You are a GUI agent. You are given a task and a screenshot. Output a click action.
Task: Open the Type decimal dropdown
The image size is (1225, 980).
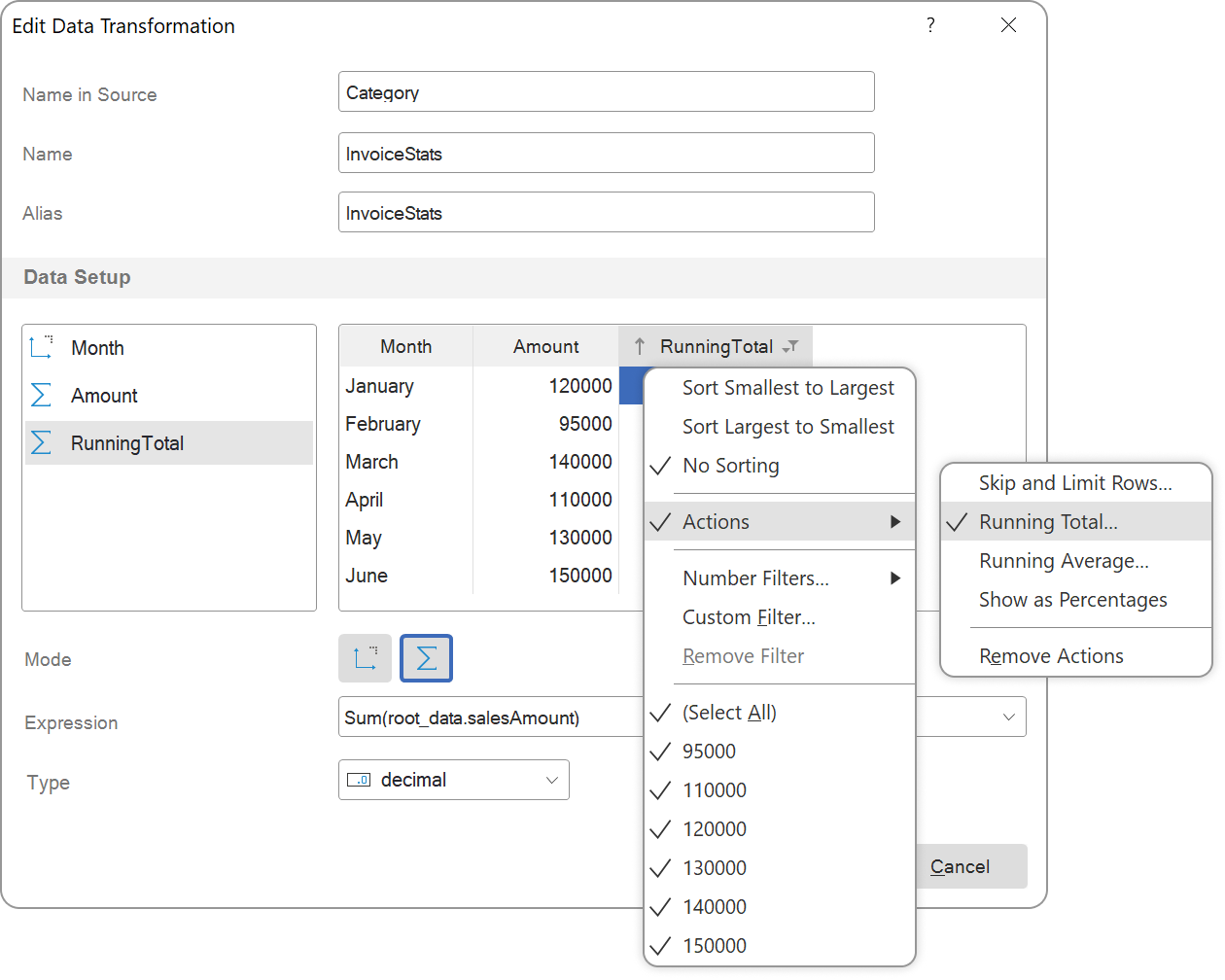(x=454, y=780)
